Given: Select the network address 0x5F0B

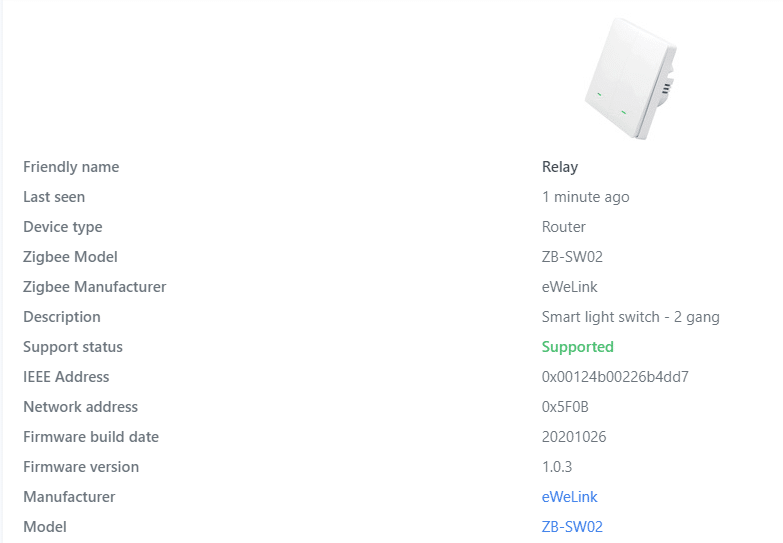Looking at the screenshot, I should coord(565,407).
